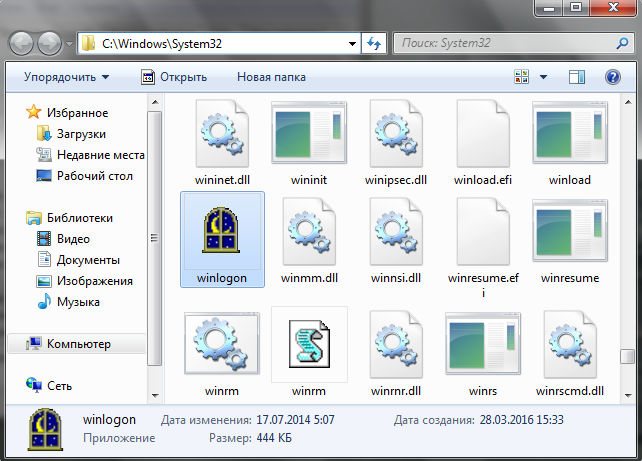The width and height of the screenshot is (642, 461).
Task: Select the winmm.dll file icon
Action: [309, 232]
